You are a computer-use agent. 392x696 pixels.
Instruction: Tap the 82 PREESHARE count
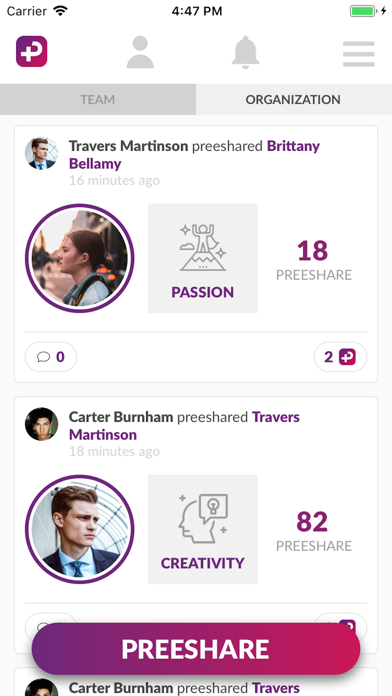click(x=313, y=530)
